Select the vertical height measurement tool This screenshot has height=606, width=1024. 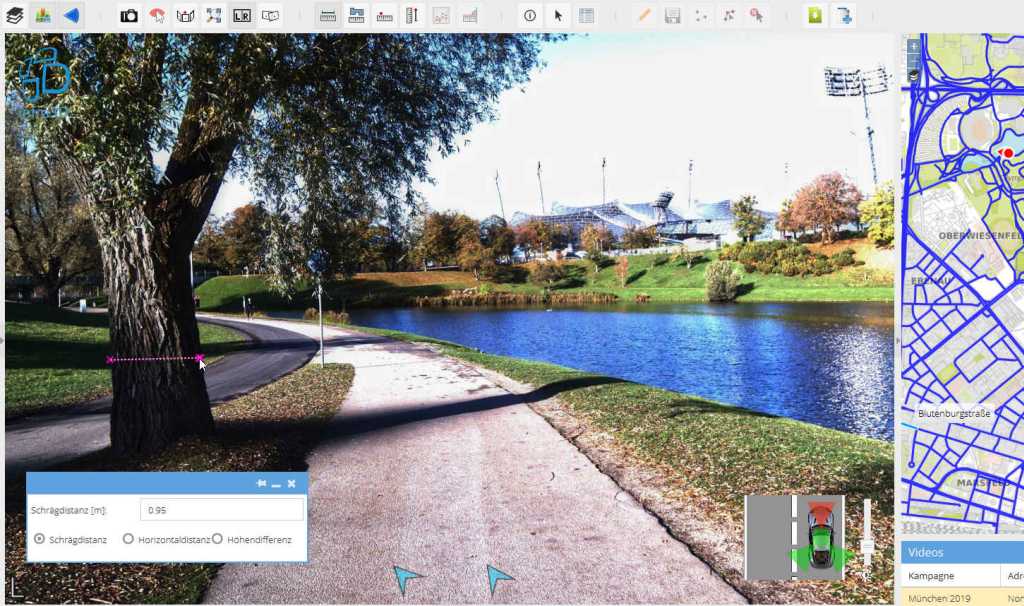[x=412, y=15]
